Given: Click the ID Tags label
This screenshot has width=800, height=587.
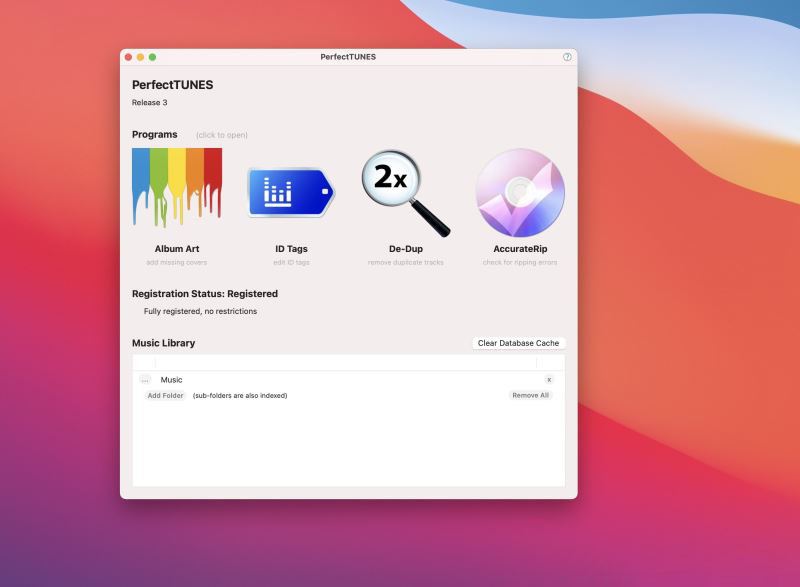Looking at the screenshot, I should tap(291, 249).
